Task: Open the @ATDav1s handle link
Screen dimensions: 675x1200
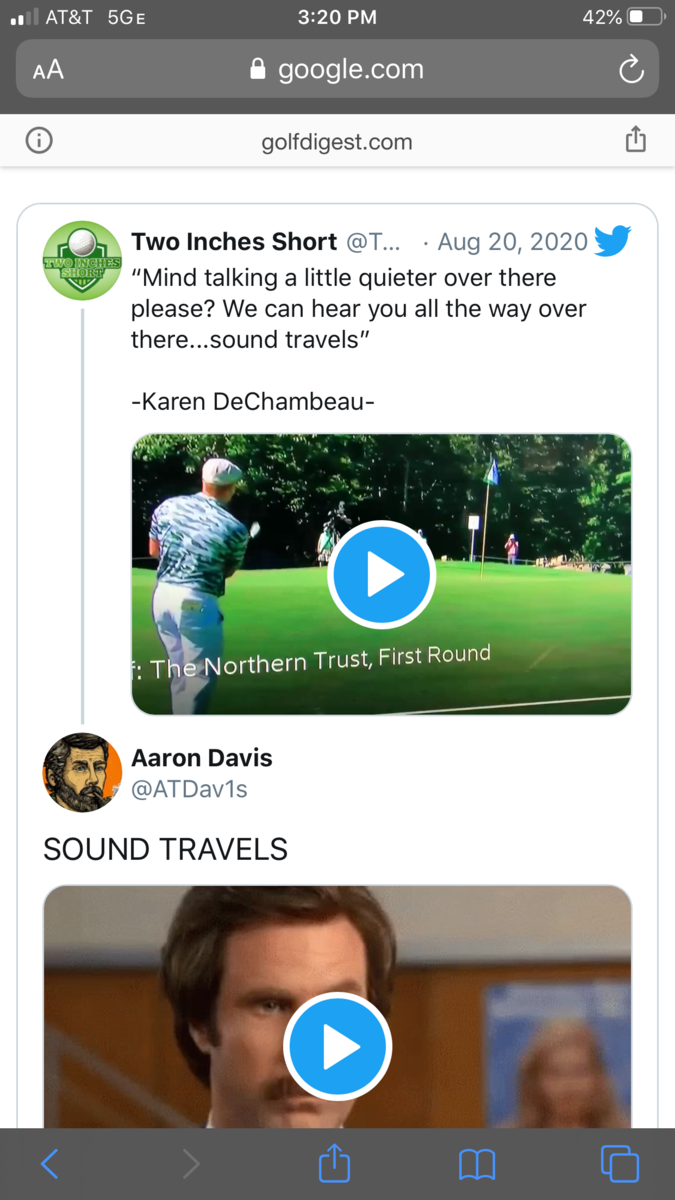Action: pyautogui.click(x=189, y=789)
